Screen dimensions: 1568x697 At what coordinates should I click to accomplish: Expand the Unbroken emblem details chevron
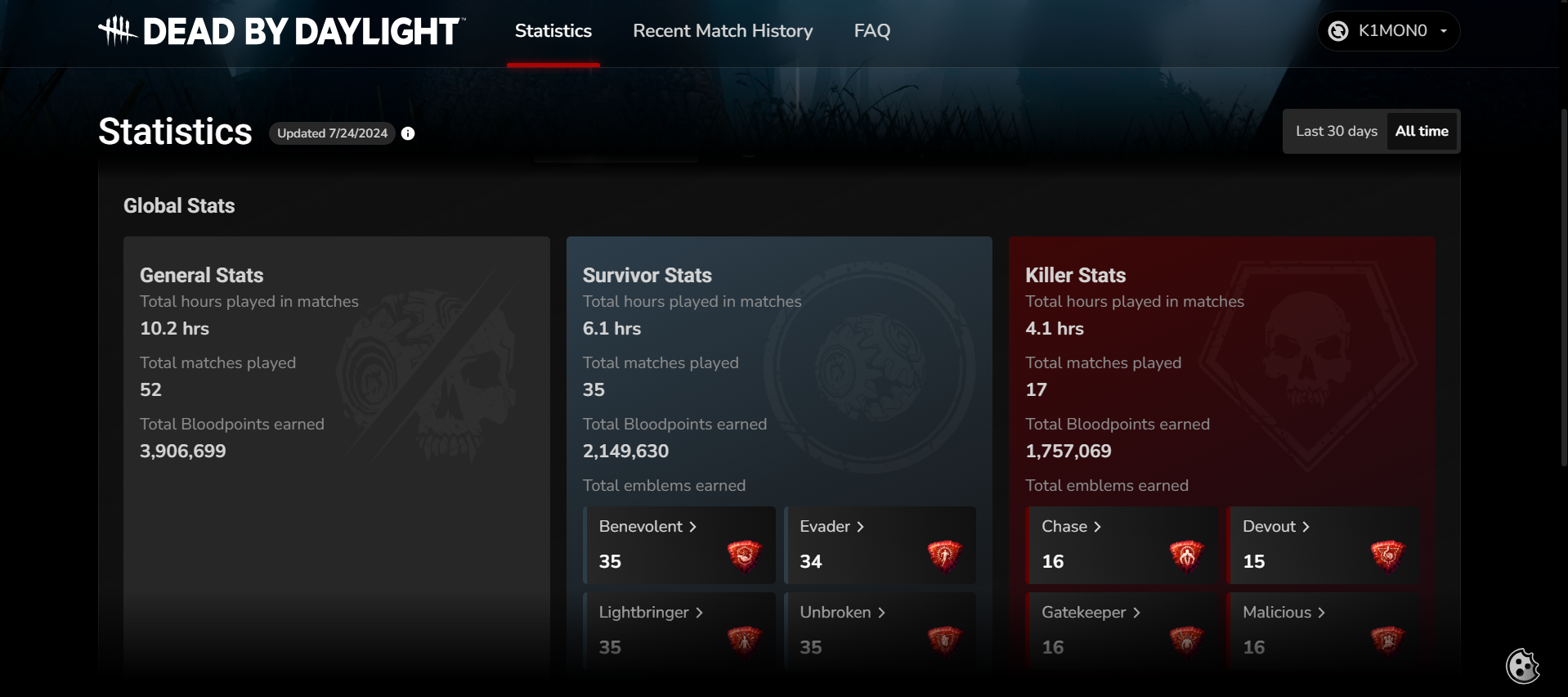coord(881,613)
